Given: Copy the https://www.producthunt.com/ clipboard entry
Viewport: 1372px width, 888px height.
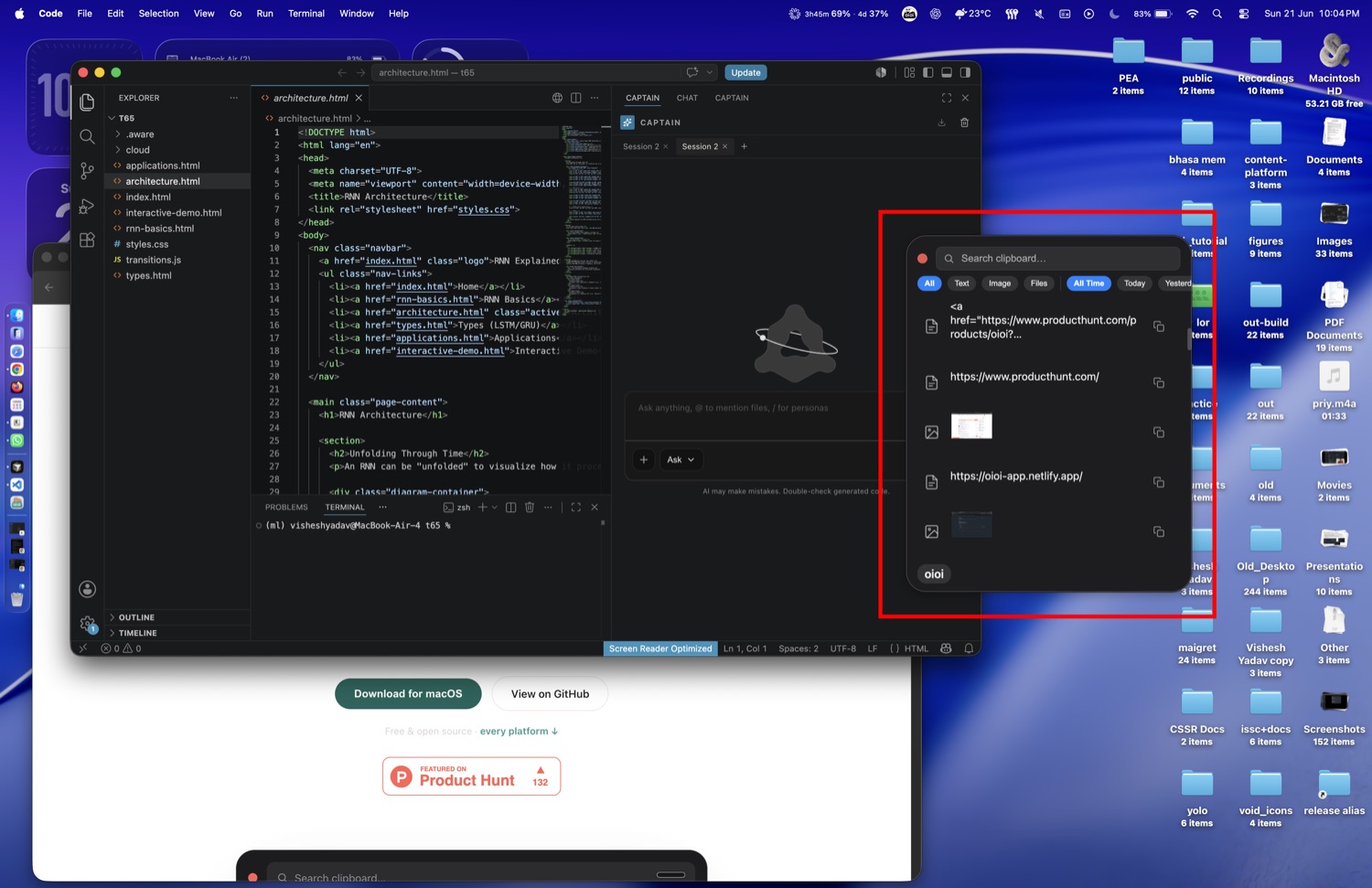Looking at the screenshot, I should coord(1159,383).
